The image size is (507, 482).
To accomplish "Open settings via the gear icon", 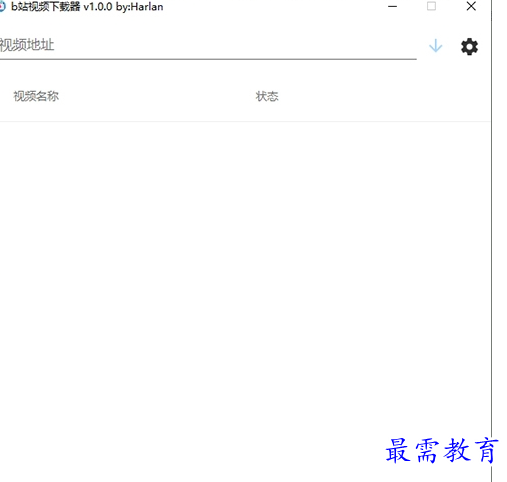I will pyautogui.click(x=469, y=46).
